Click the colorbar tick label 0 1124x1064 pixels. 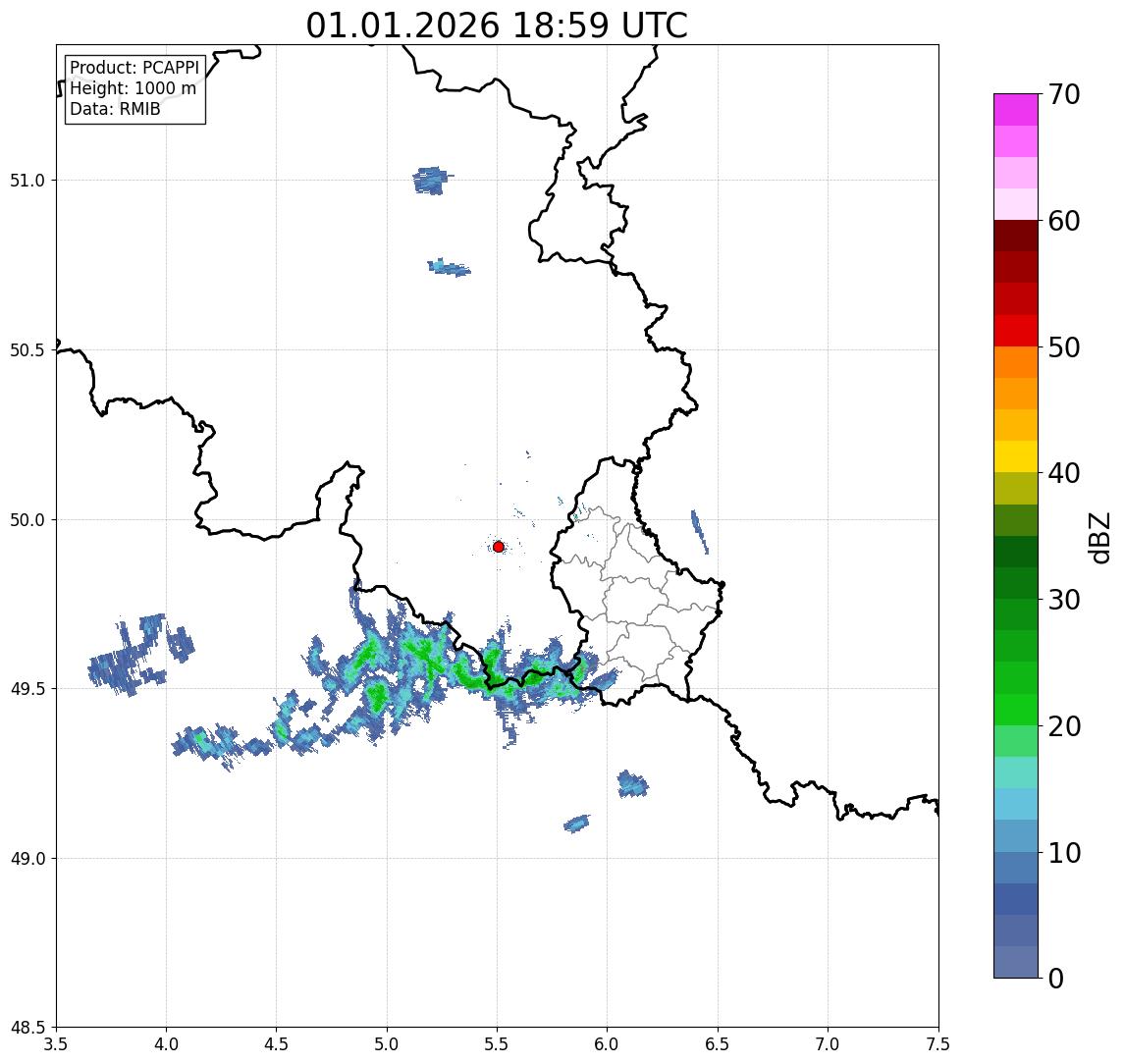1056,978
